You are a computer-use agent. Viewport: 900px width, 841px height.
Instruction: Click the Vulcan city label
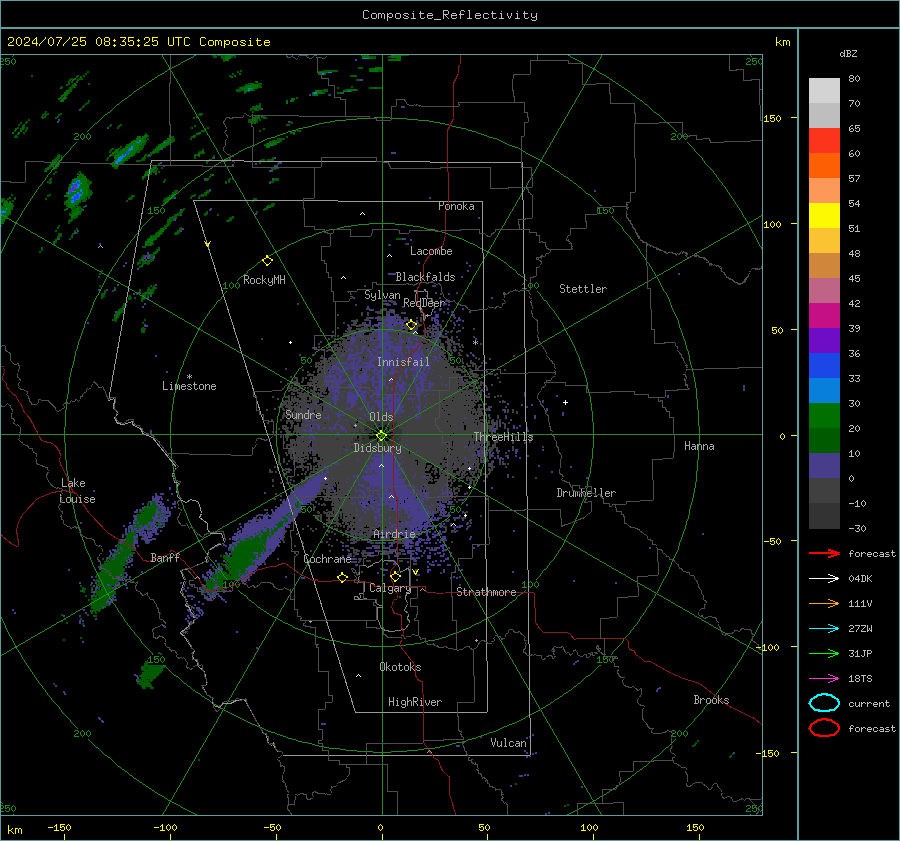click(x=509, y=743)
